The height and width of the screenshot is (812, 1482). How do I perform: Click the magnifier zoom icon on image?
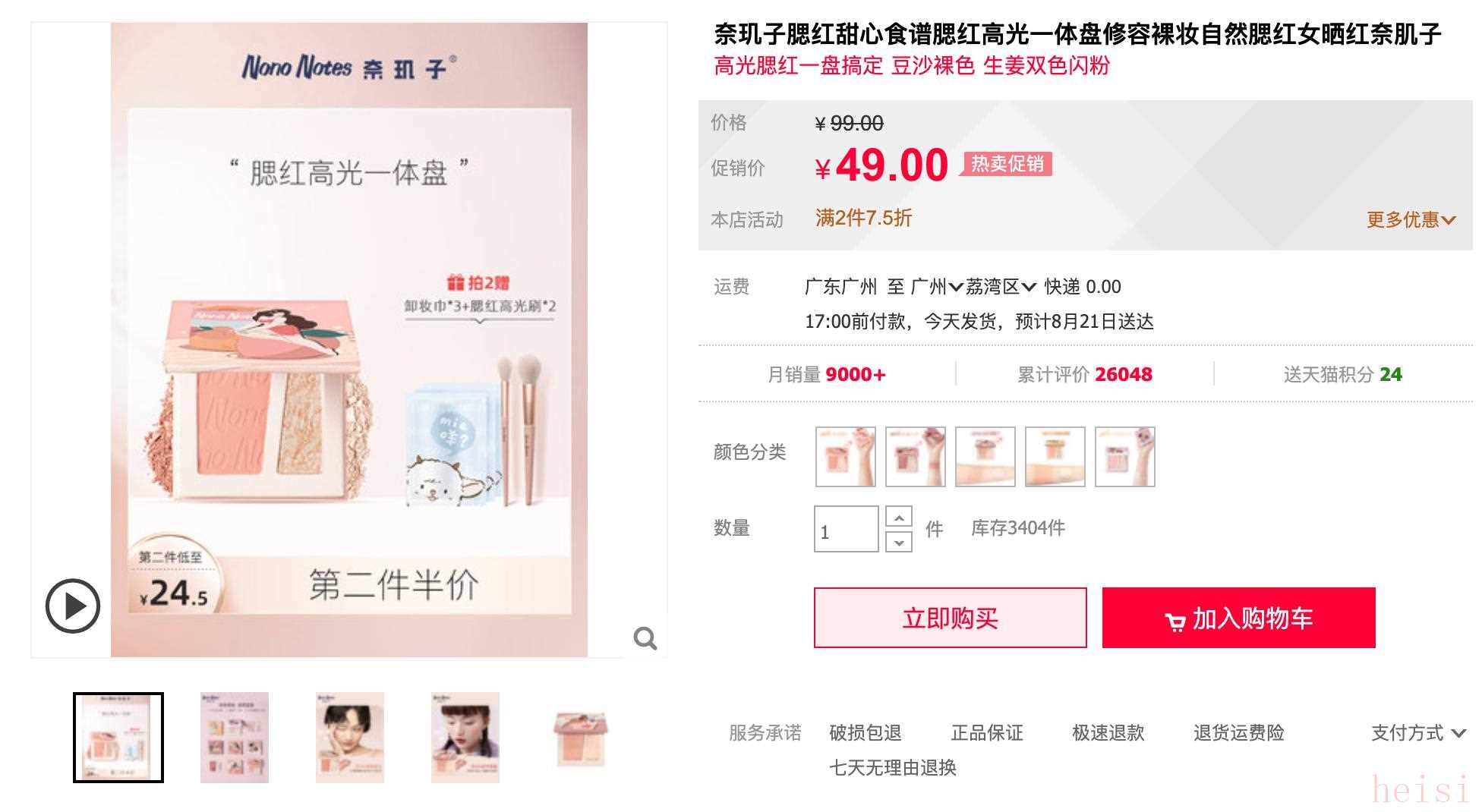click(x=645, y=638)
